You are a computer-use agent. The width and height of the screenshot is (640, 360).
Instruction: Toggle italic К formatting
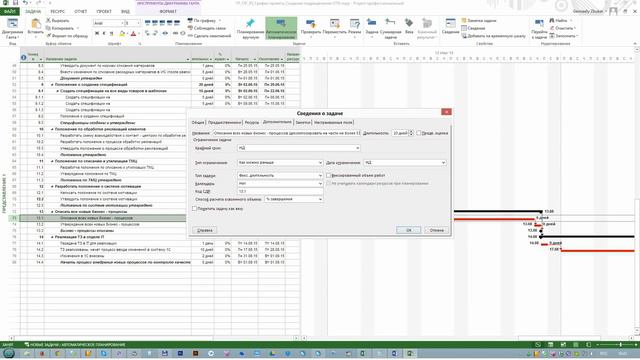104,33
